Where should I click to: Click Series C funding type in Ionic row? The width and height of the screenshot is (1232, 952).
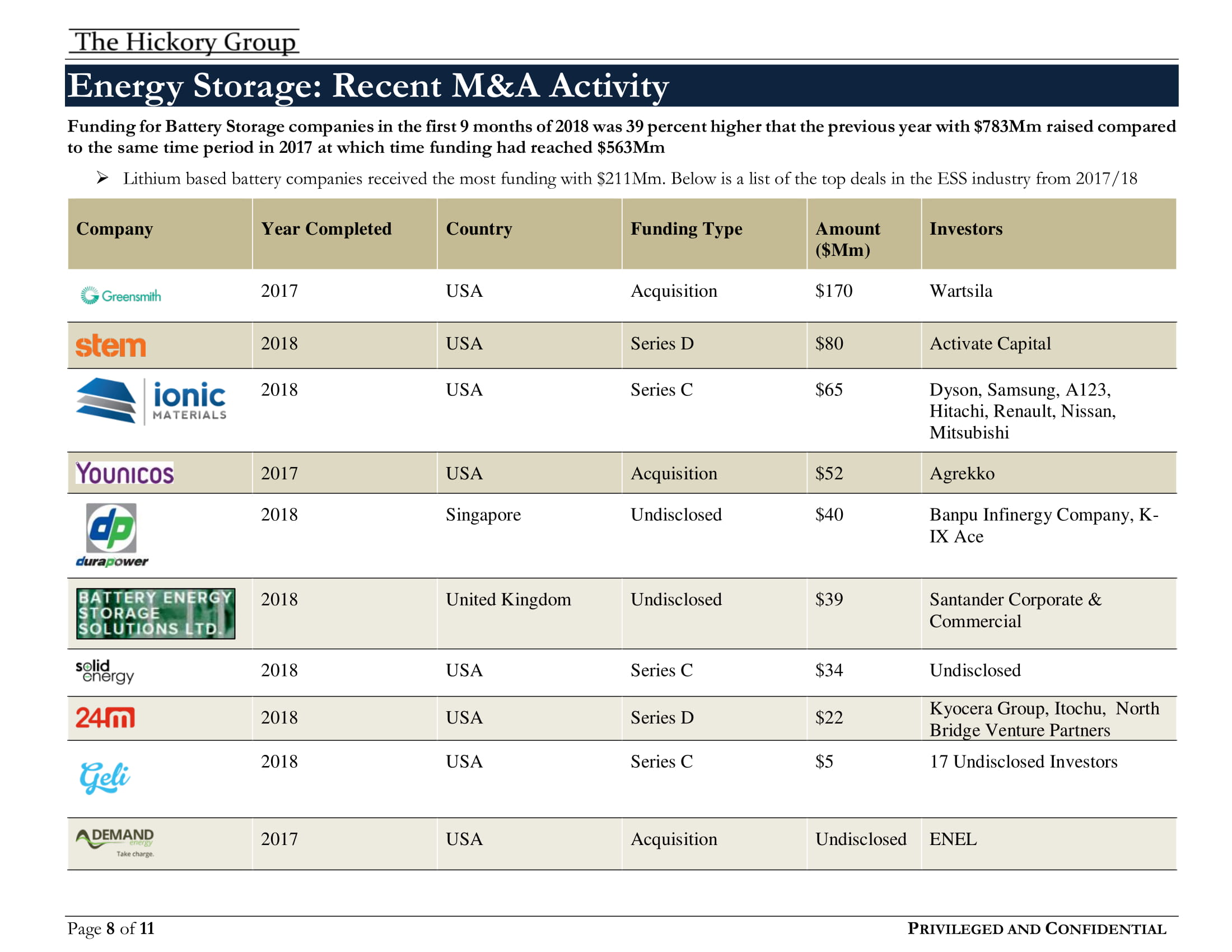tap(662, 390)
